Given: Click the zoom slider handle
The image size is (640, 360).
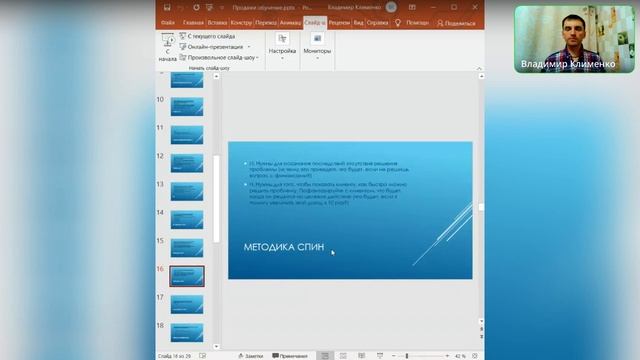Looking at the screenshot, I should pyautogui.click(x=407, y=356).
